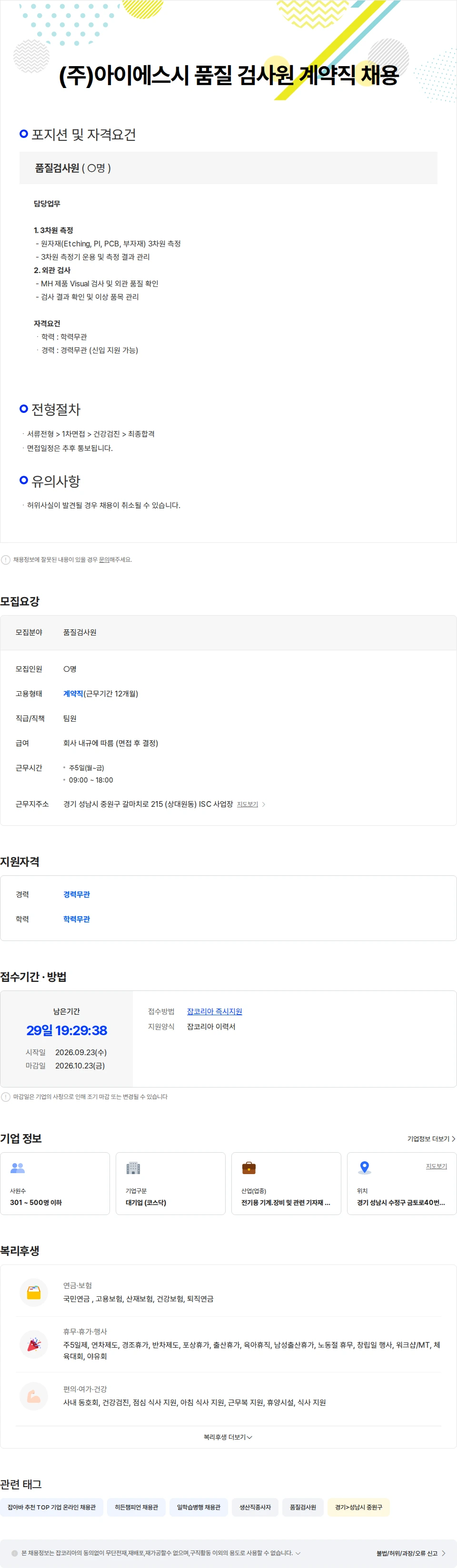
Task: Apply via 잡코리아 즉시지원 link
Action: coord(215,1011)
